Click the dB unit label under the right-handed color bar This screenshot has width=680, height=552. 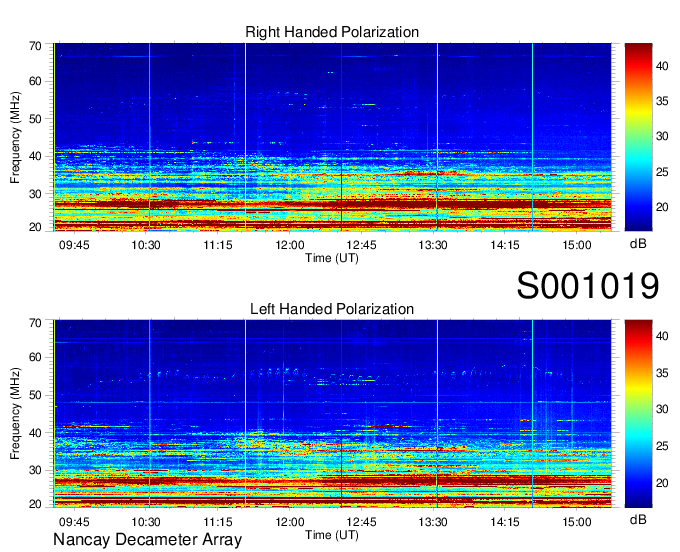[x=638, y=244]
